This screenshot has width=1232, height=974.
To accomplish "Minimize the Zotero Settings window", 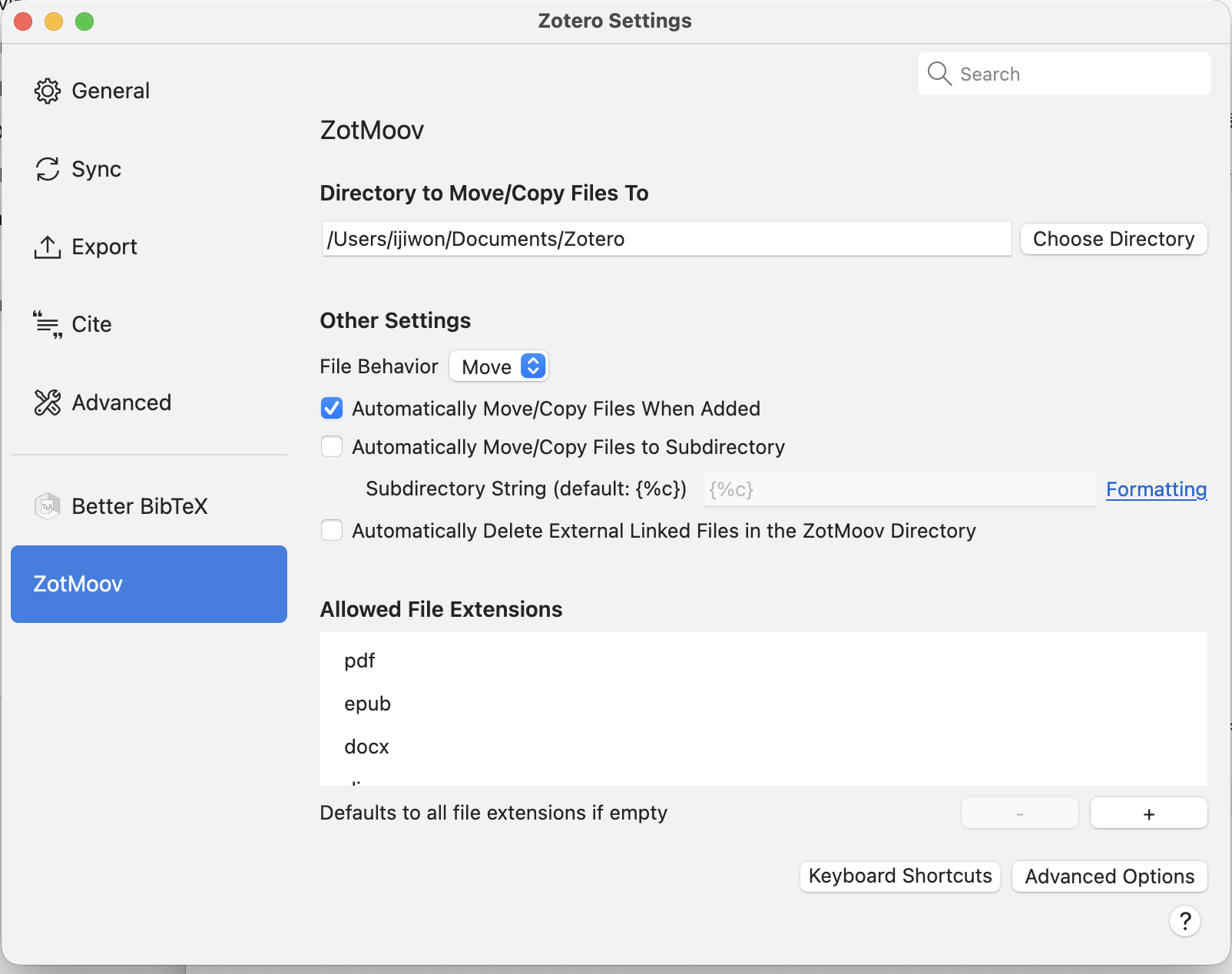I will tap(54, 22).
